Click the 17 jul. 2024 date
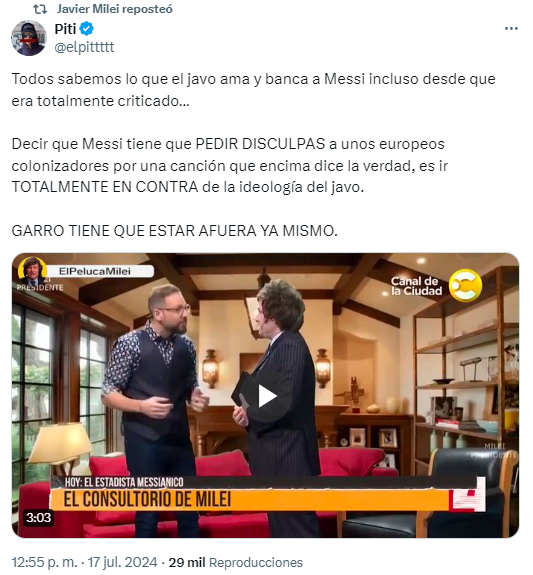This screenshot has width=533, height=575. (x=123, y=562)
